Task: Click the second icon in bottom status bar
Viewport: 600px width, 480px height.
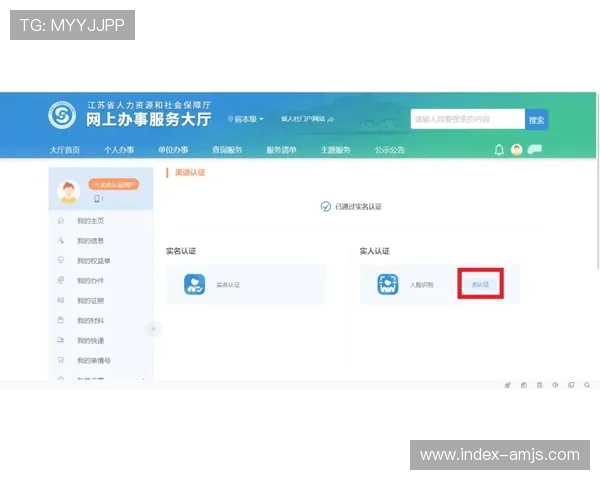Action: (x=524, y=385)
